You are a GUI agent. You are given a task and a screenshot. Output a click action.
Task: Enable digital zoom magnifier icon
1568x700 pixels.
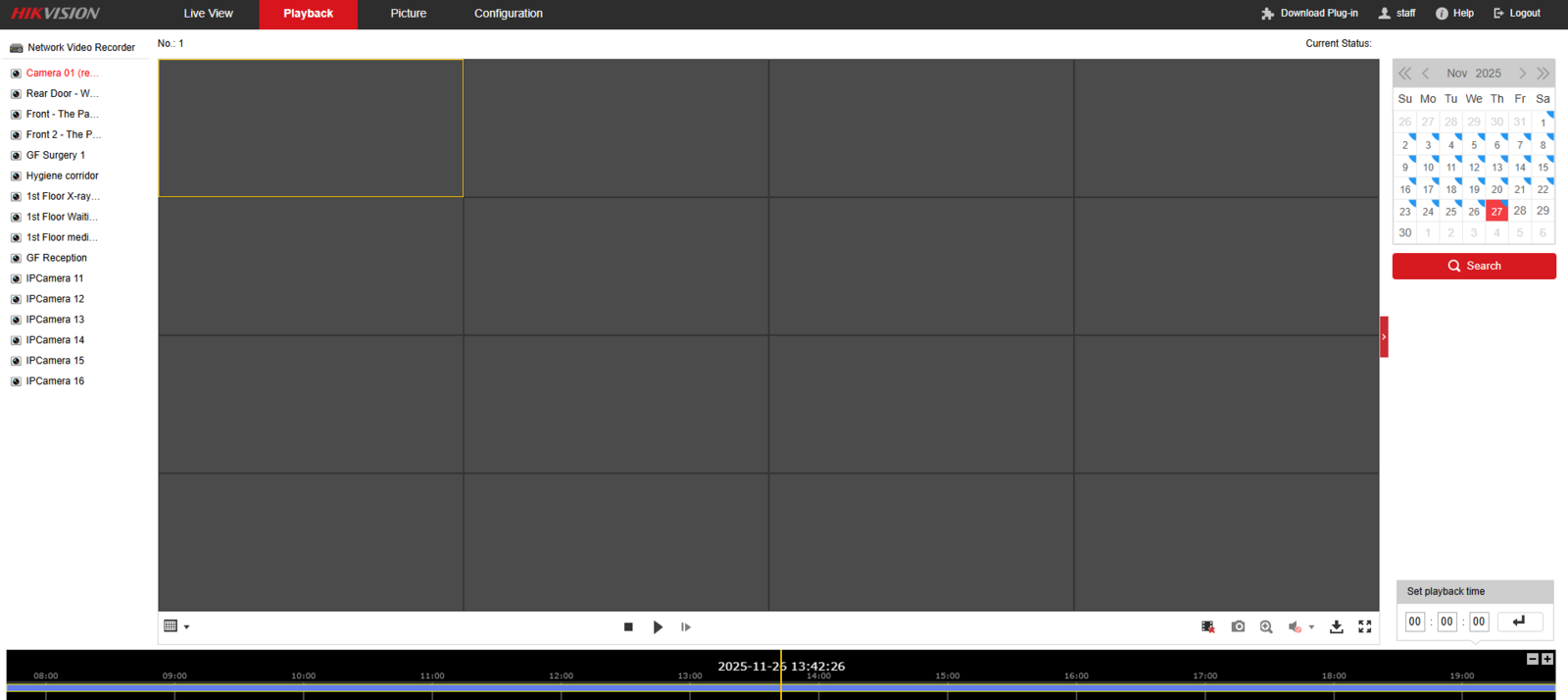(1266, 626)
